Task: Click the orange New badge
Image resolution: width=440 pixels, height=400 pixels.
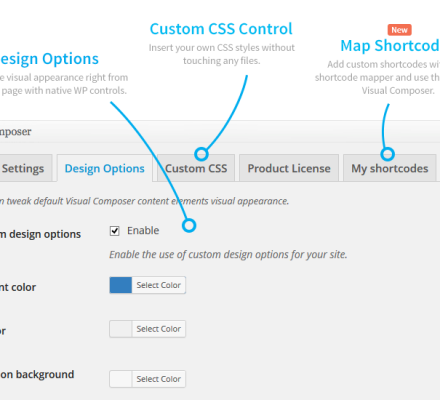Action: pyautogui.click(x=399, y=30)
